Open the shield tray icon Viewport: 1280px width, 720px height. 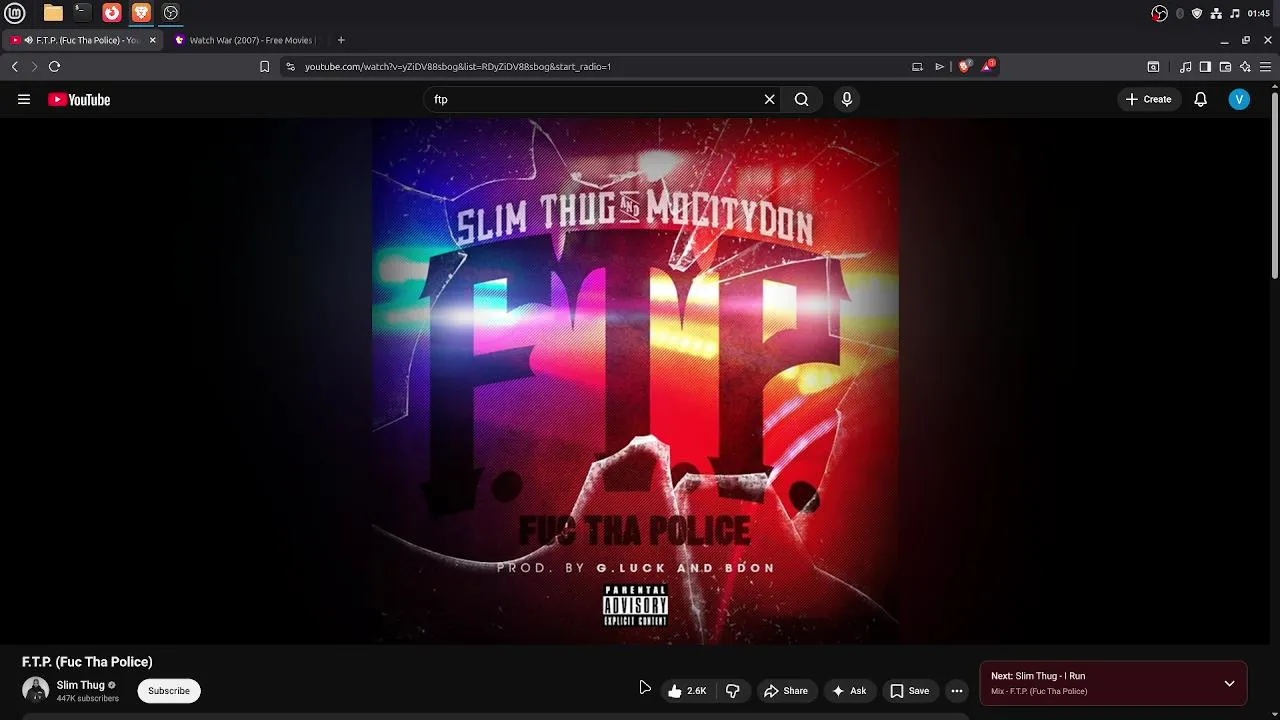click(x=1197, y=13)
